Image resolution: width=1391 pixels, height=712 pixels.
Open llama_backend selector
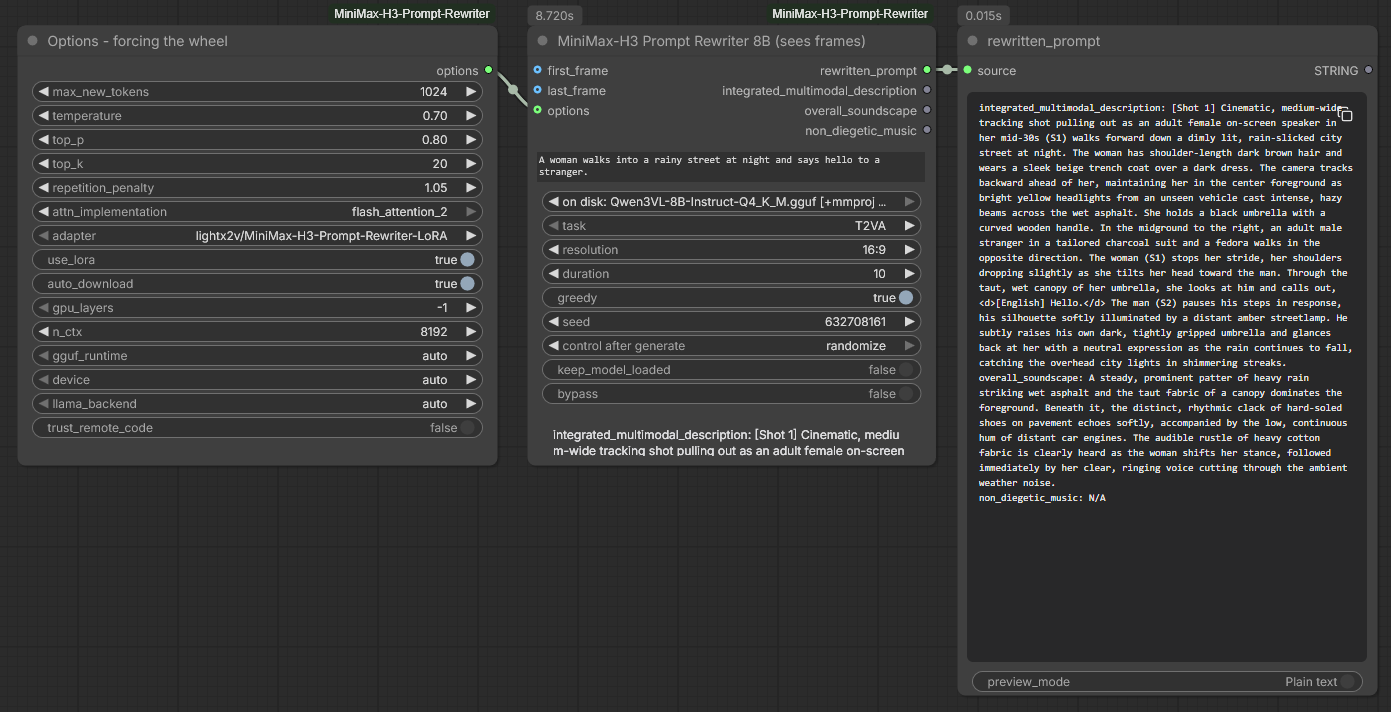coord(257,404)
